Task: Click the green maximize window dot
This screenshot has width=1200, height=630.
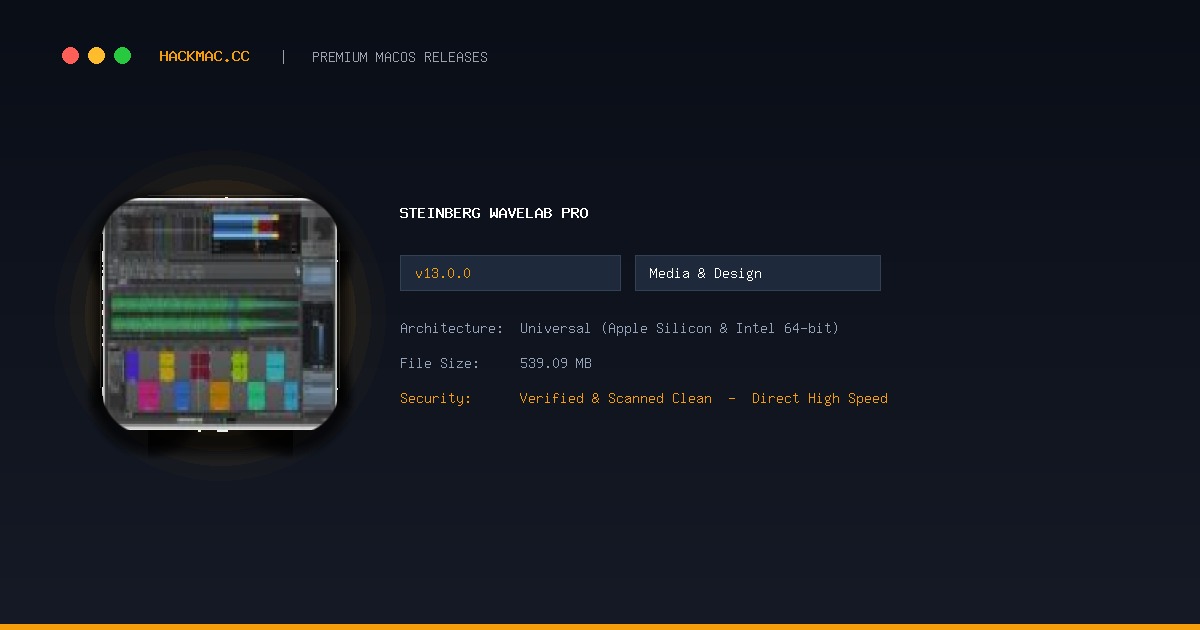Action: (122, 56)
